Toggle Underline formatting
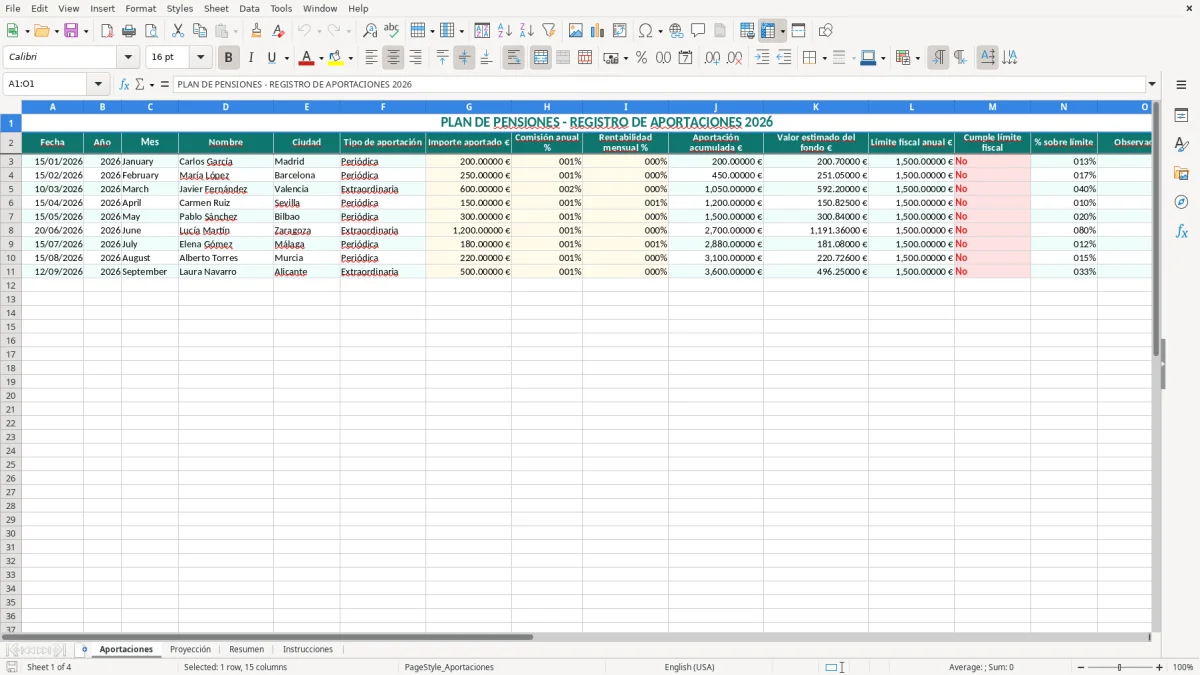Image resolution: width=1200 pixels, height=675 pixels. (270, 58)
